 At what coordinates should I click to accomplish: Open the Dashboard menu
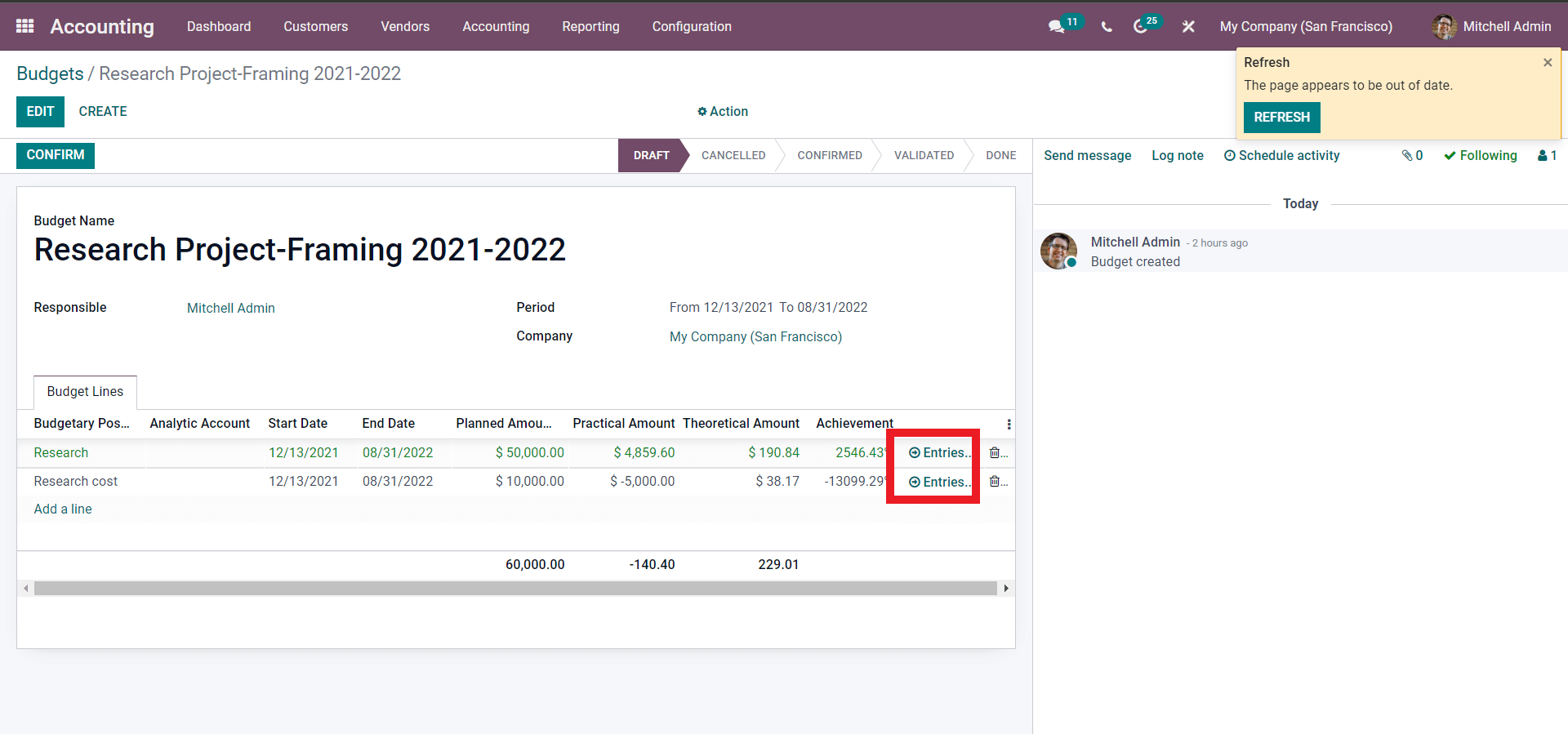pyautogui.click(x=219, y=26)
